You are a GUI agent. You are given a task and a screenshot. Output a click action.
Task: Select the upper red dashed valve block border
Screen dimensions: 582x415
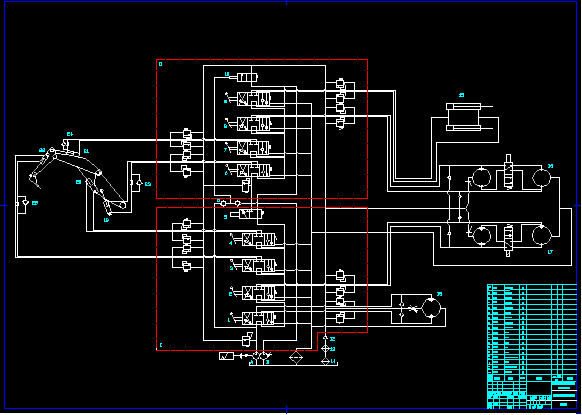point(262,129)
